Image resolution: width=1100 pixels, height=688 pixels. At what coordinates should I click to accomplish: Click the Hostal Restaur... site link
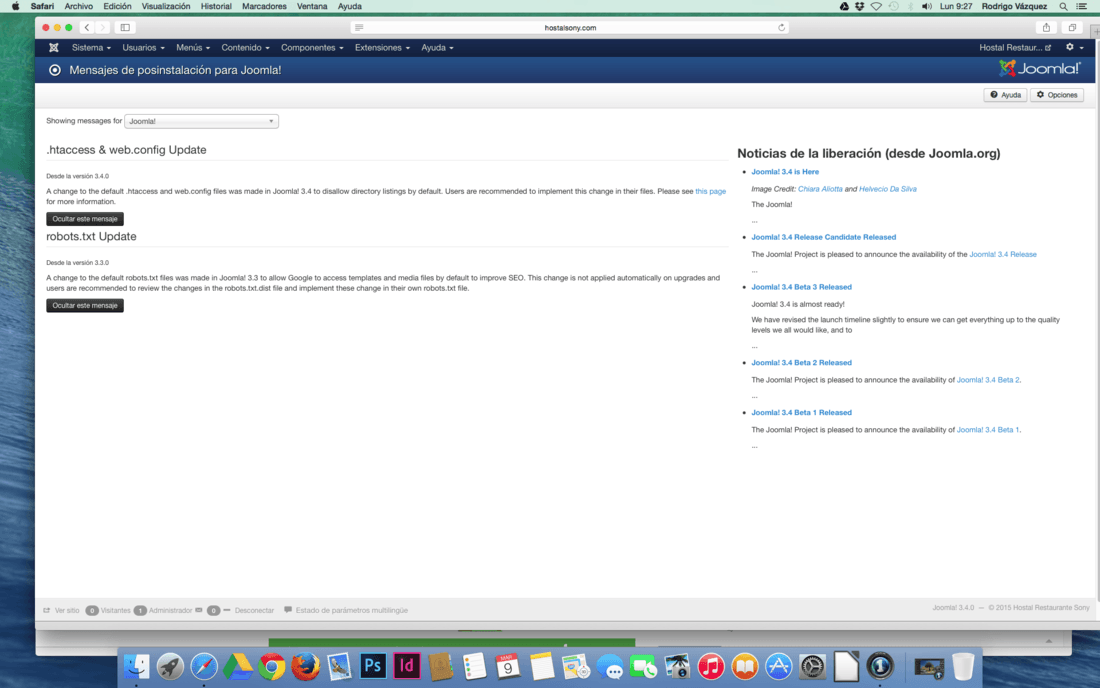[x=1015, y=48]
